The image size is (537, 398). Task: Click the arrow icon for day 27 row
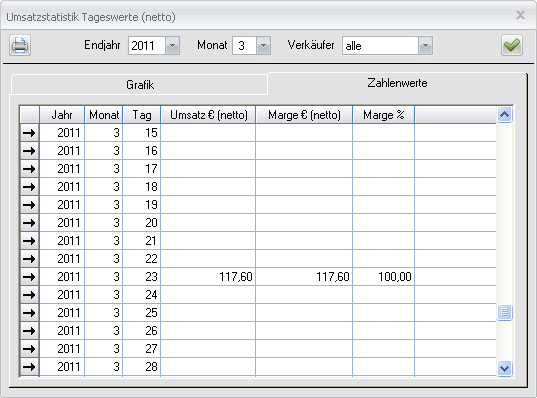pos(29,349)
